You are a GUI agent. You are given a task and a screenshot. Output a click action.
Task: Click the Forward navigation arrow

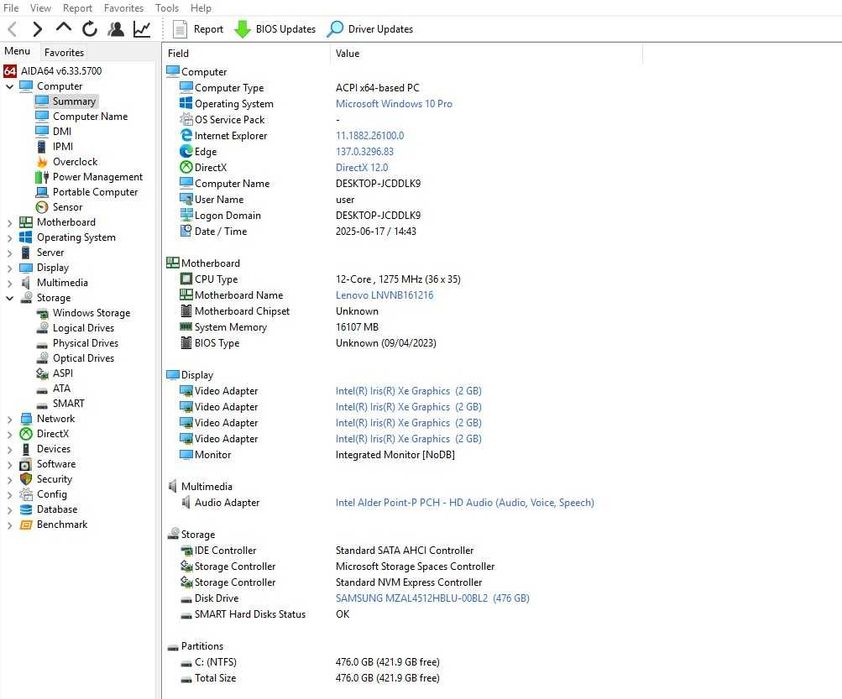point(37,29)
